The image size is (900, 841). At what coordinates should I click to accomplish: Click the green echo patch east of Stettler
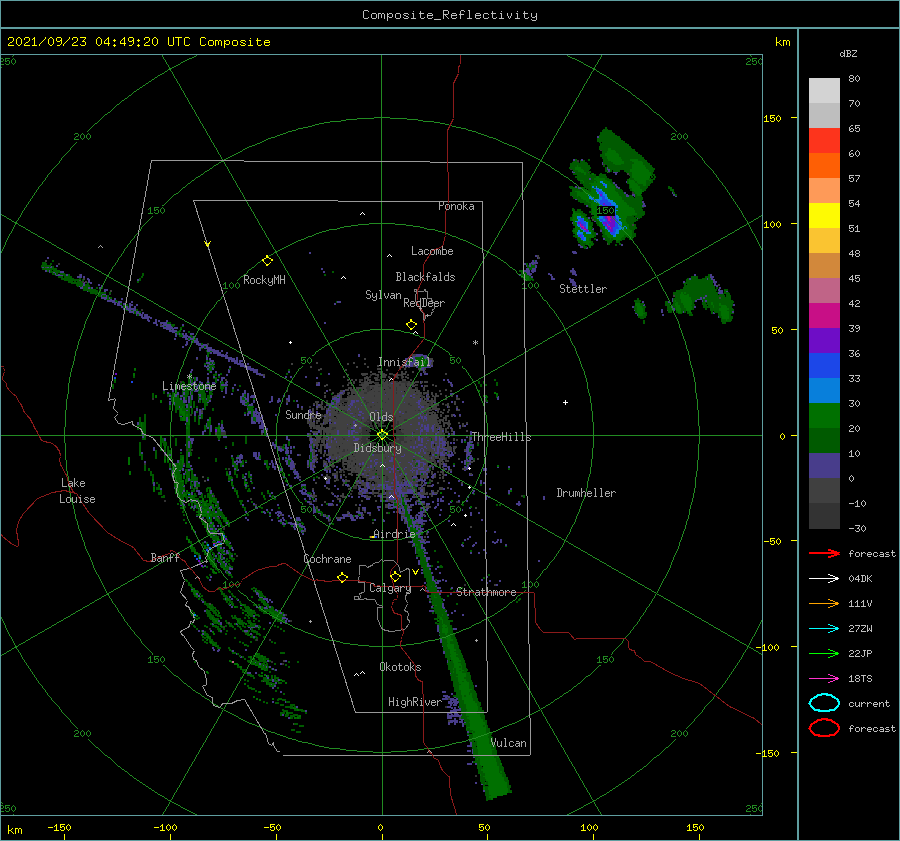702,297
